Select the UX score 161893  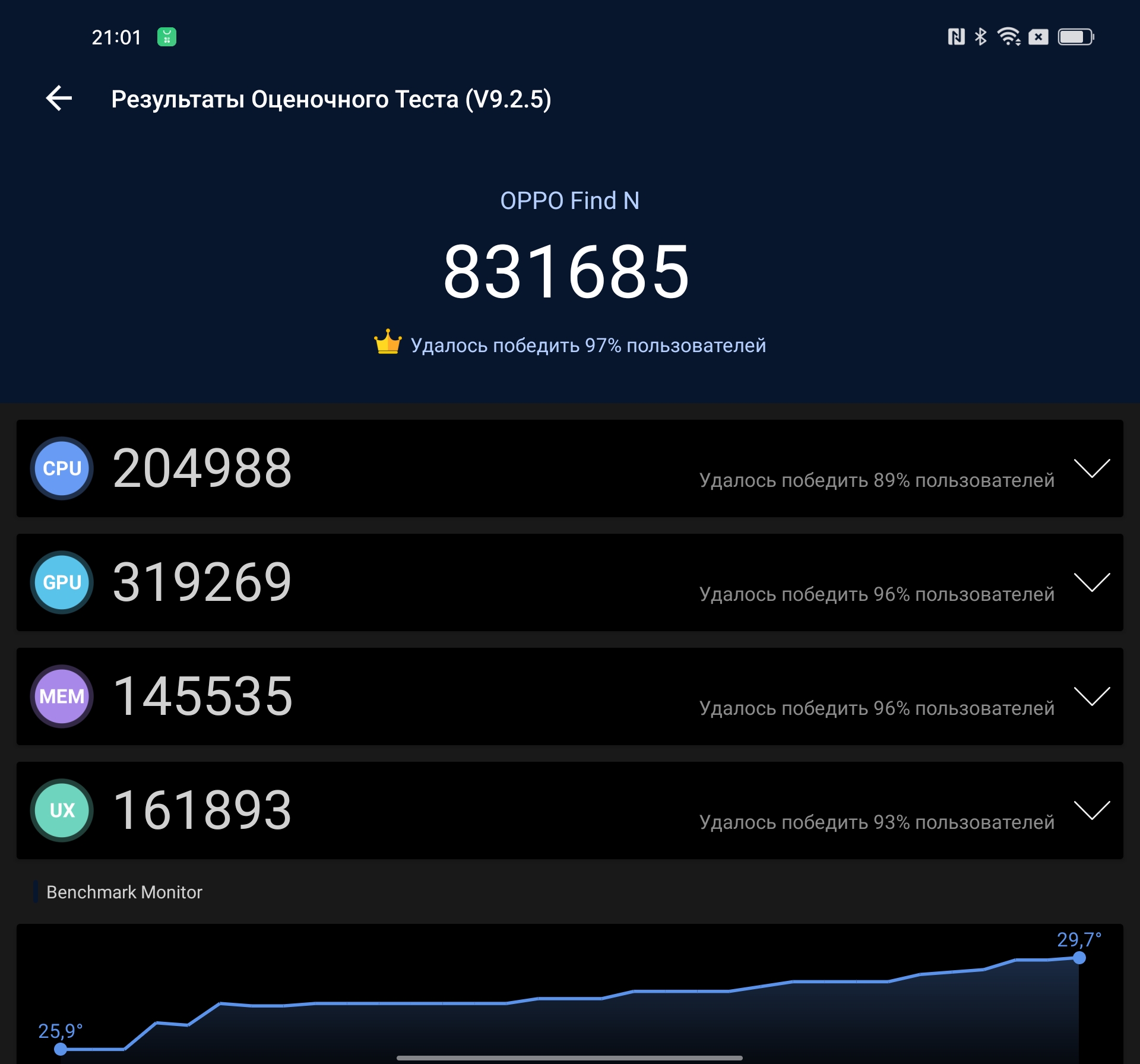click(202, 810)
